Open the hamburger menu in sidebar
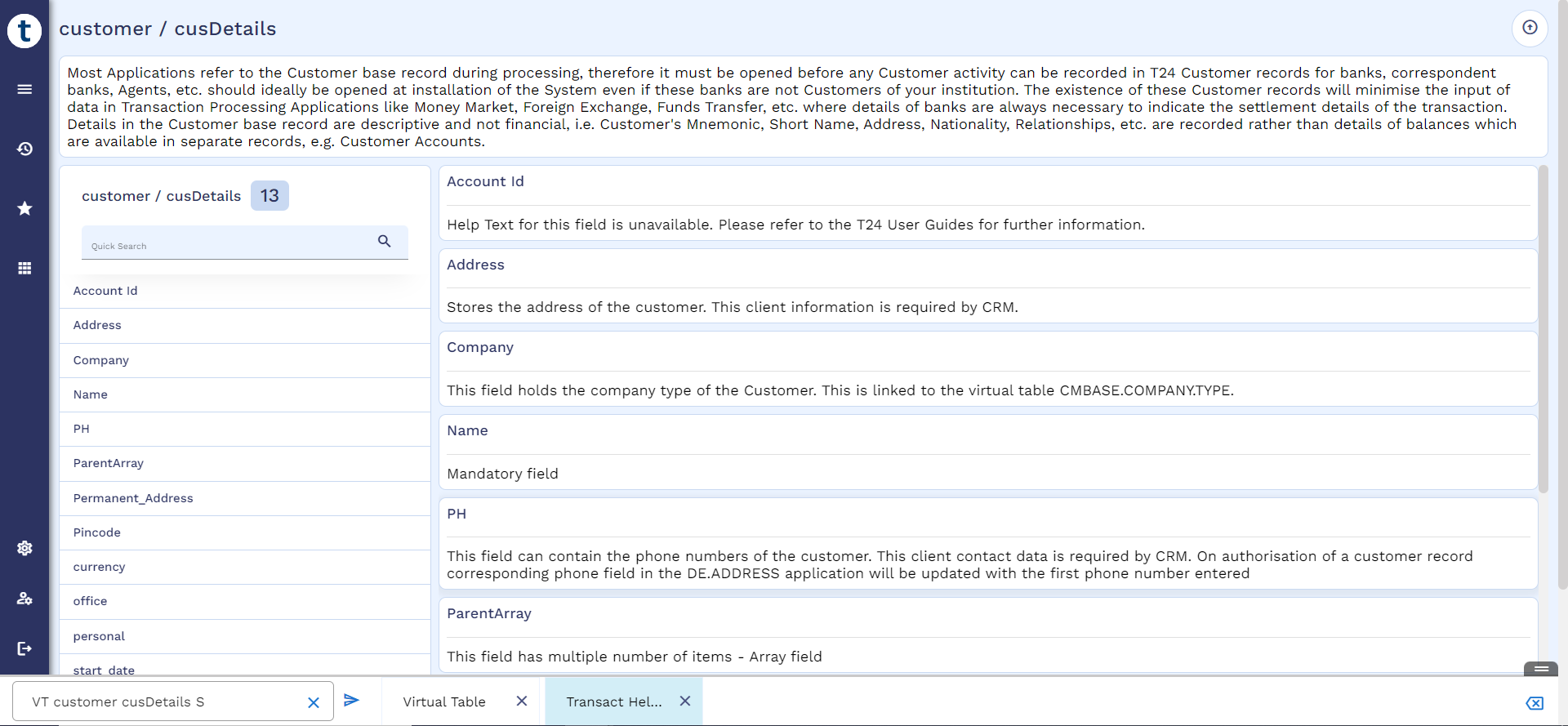 (x=24, y=89)
